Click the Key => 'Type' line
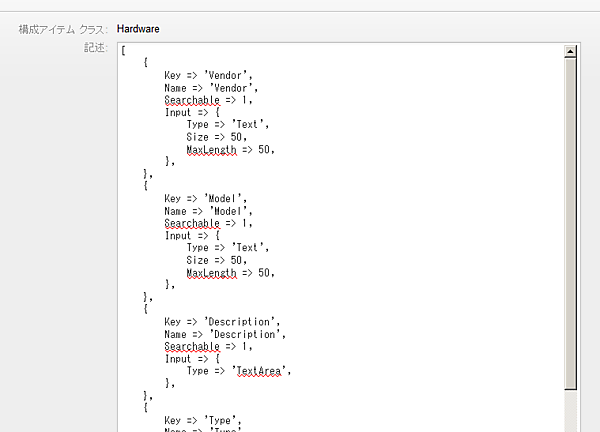 203,421
